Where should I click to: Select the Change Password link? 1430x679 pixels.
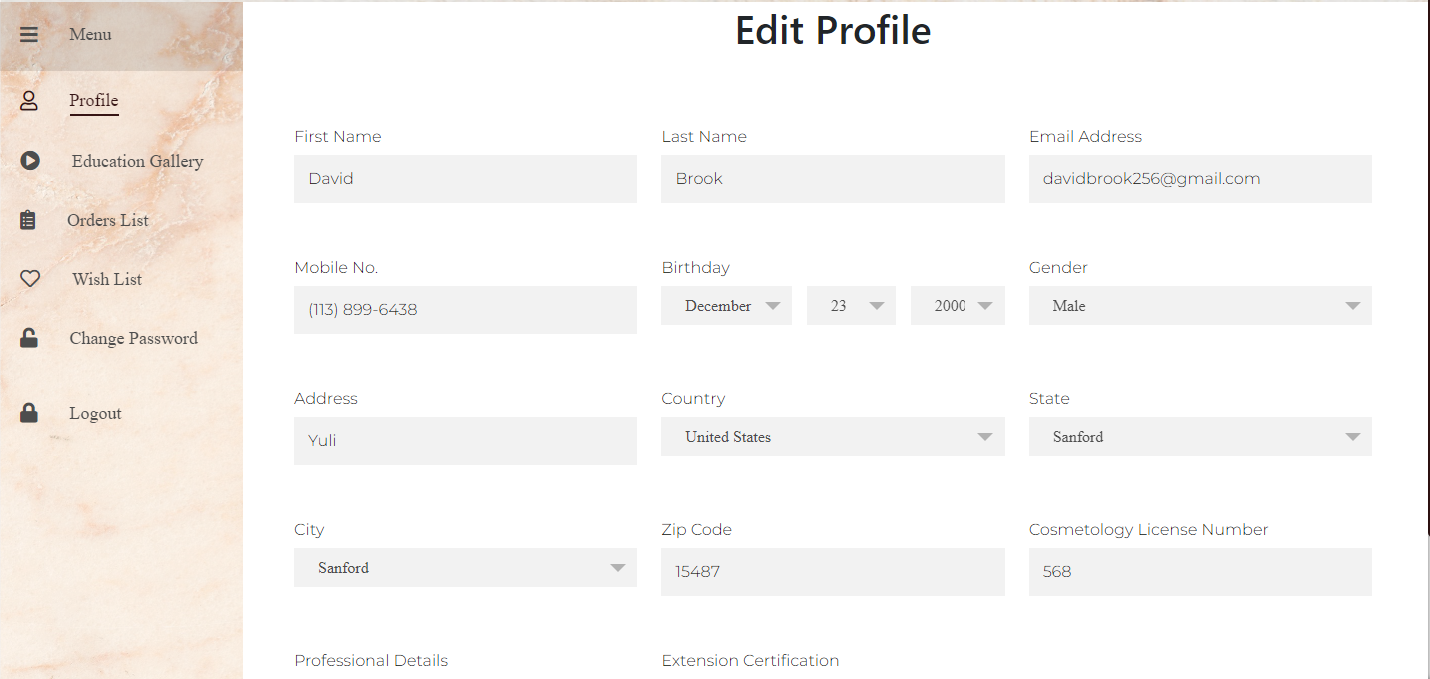click(133, 338)
